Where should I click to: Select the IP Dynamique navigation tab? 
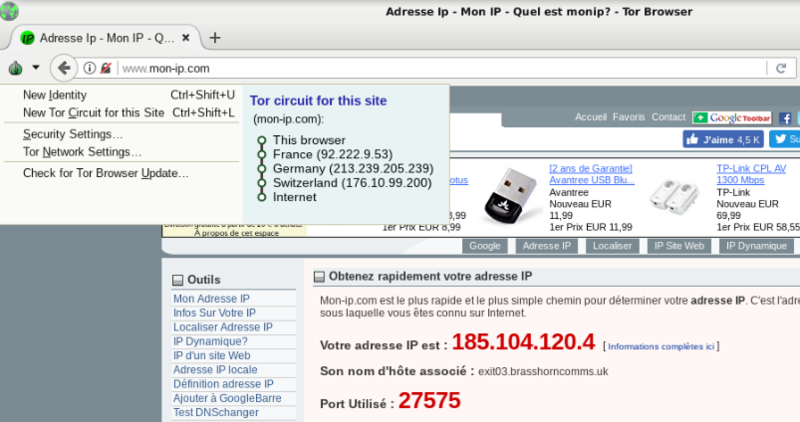756,246
